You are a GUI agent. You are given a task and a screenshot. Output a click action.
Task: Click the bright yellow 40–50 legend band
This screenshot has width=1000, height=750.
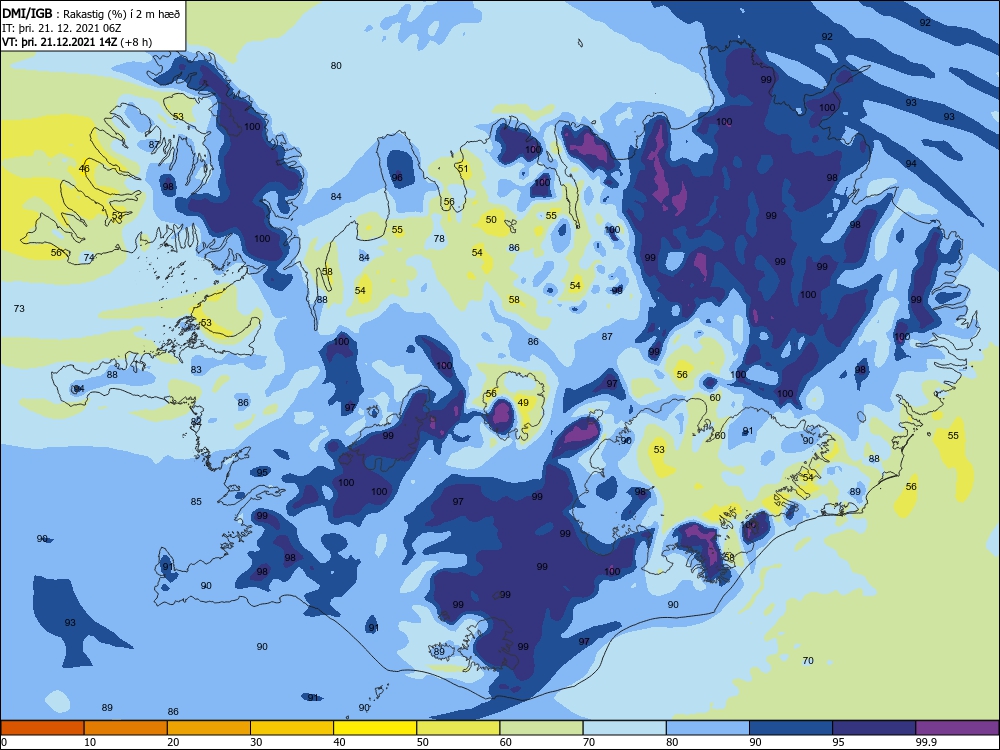(375, 728)
